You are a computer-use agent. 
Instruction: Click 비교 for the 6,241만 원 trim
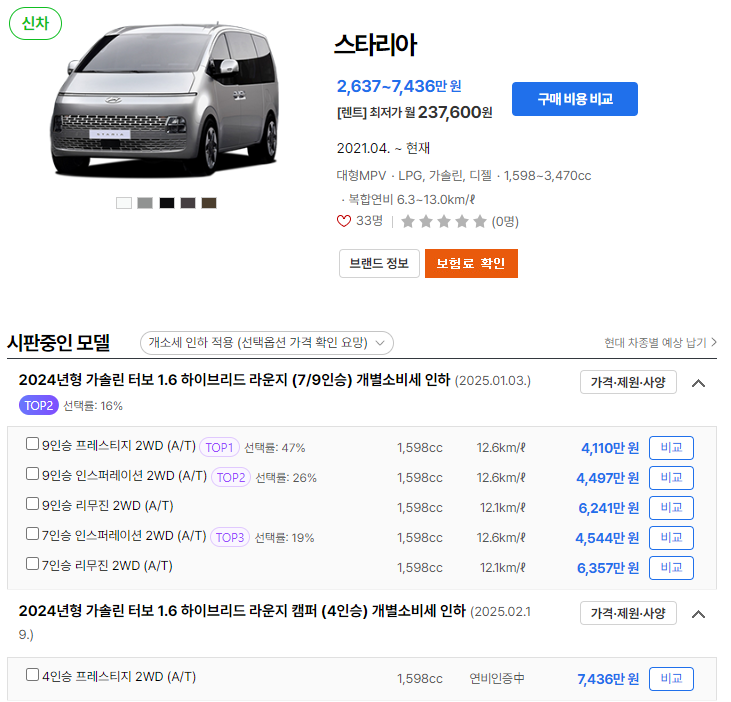click(x=671, y=508)
